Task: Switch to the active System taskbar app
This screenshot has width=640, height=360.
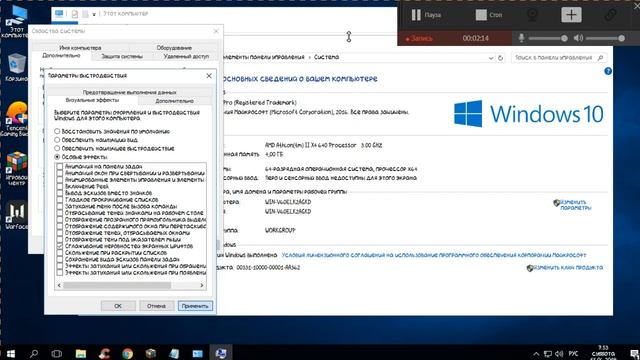Action: click(221, 353)
